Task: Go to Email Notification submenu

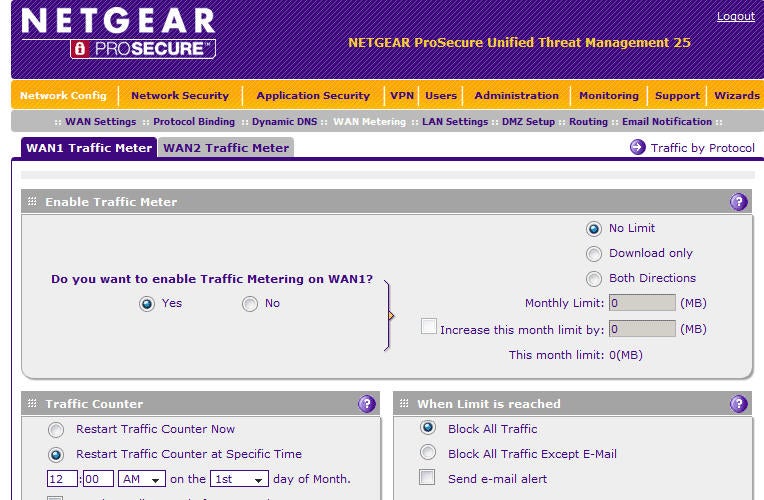Action: pyautogui.click(x=667, y=122)
